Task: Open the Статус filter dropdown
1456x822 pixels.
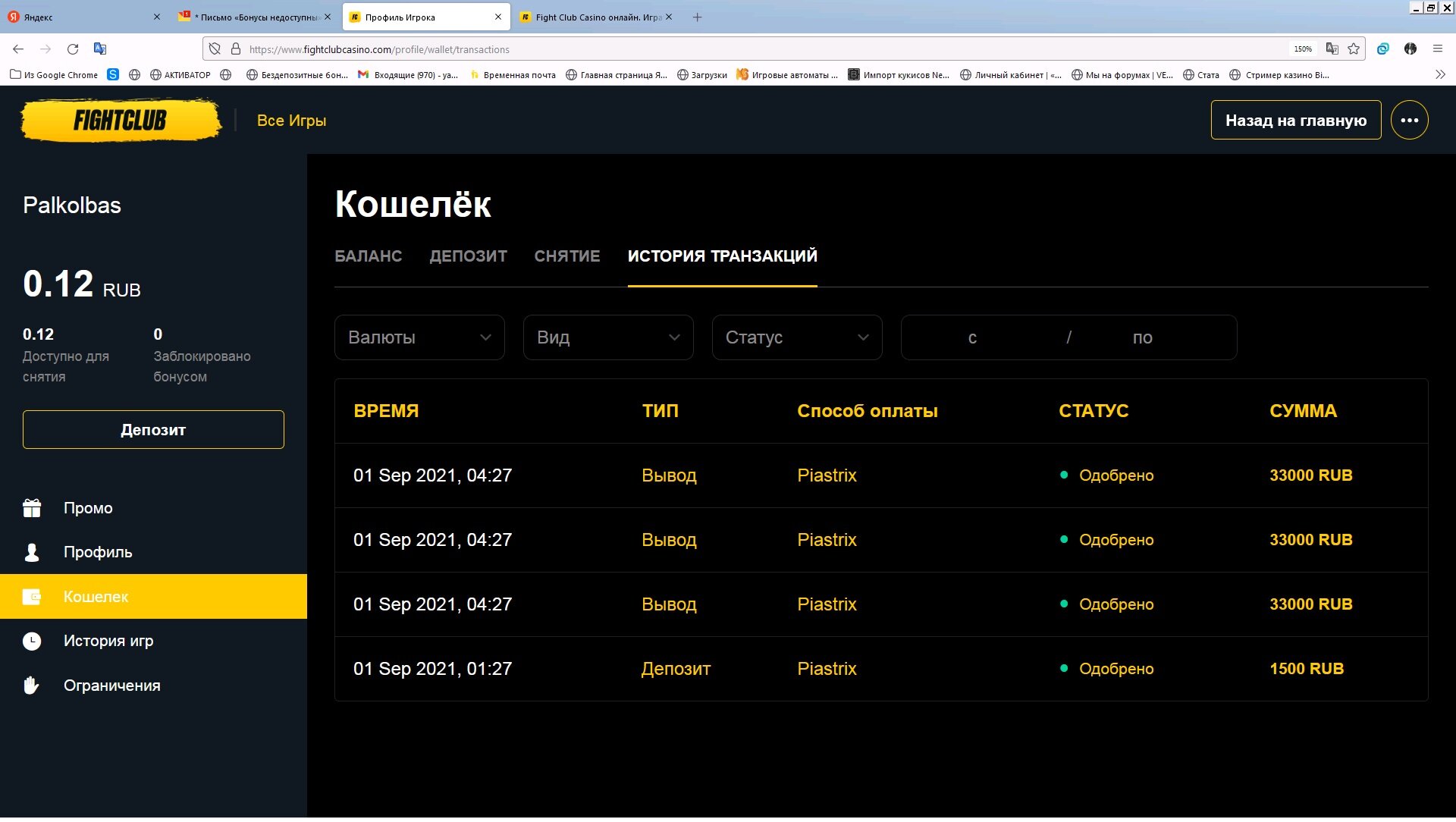Action: tap(796, 337)
